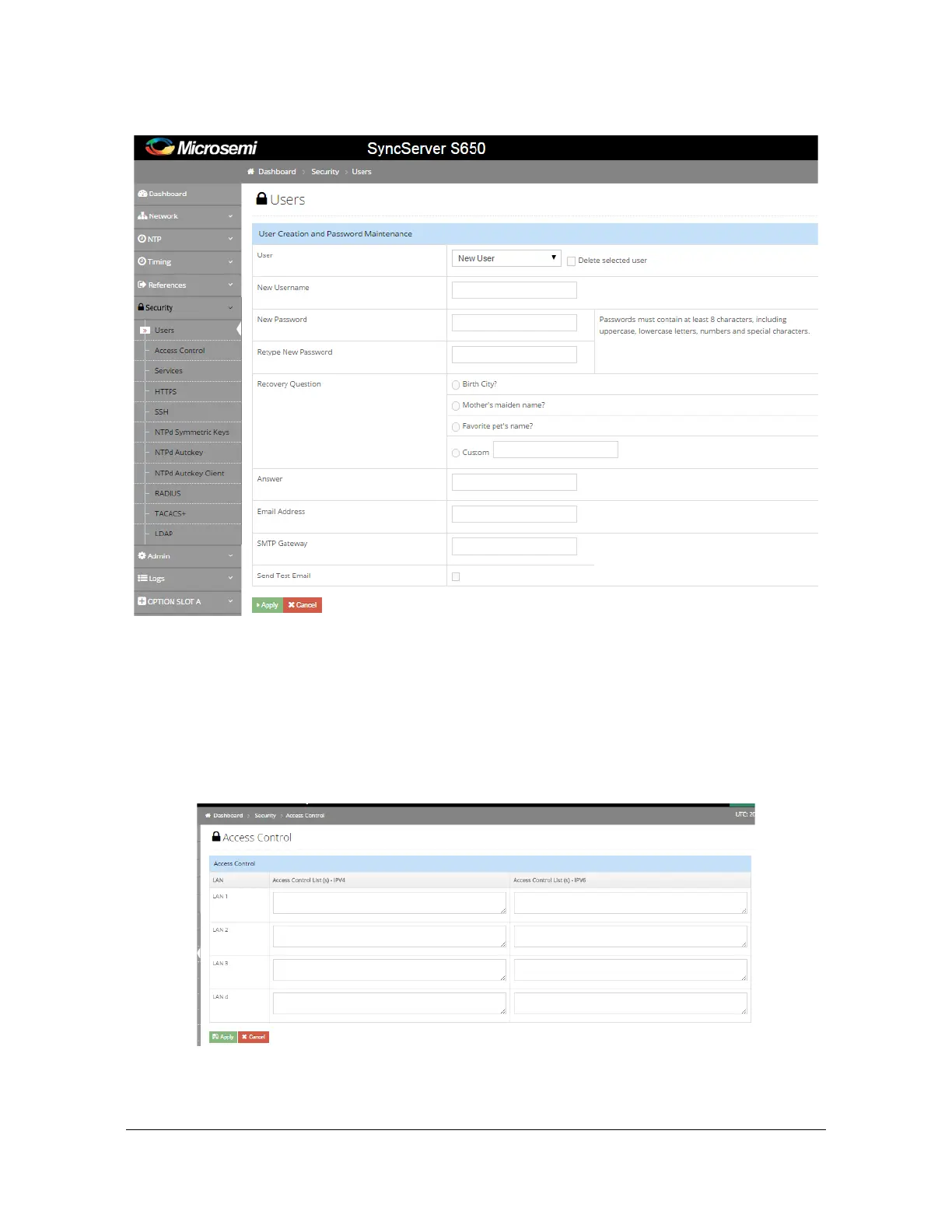
Task: Click the Microsemi logo
Action: 201,147
